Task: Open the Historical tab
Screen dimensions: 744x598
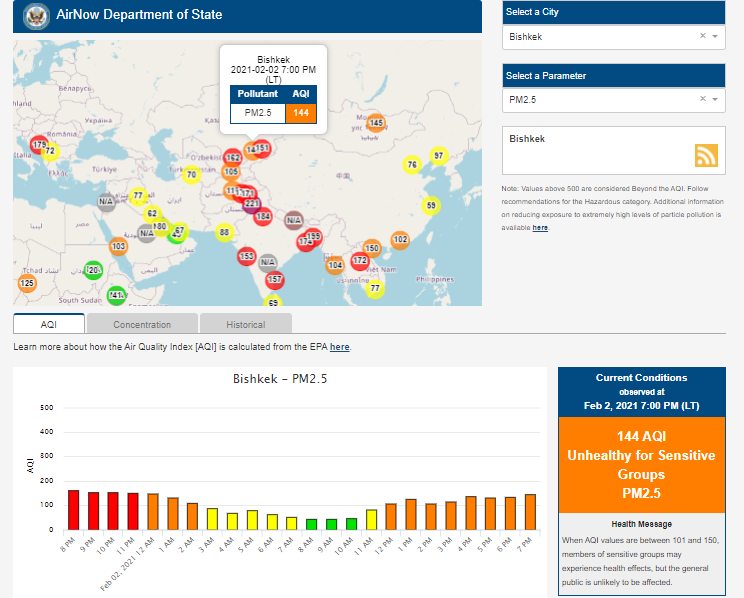Action: 245,324
